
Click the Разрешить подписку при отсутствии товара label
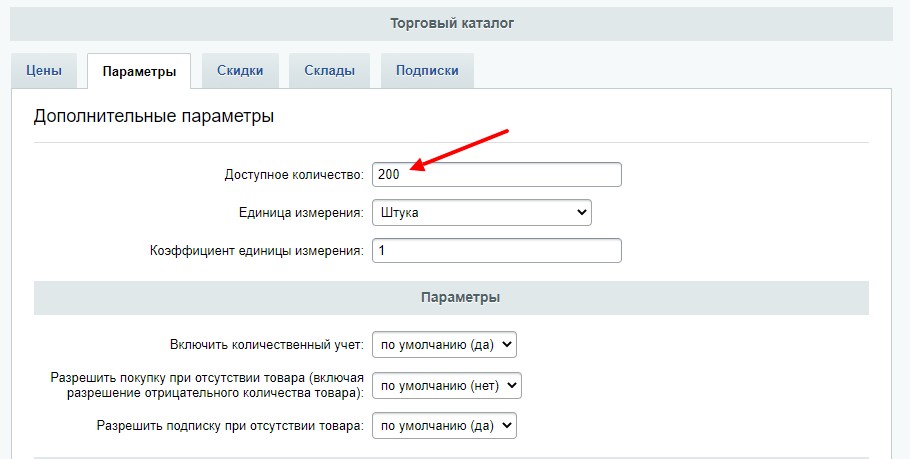(230, 425)
